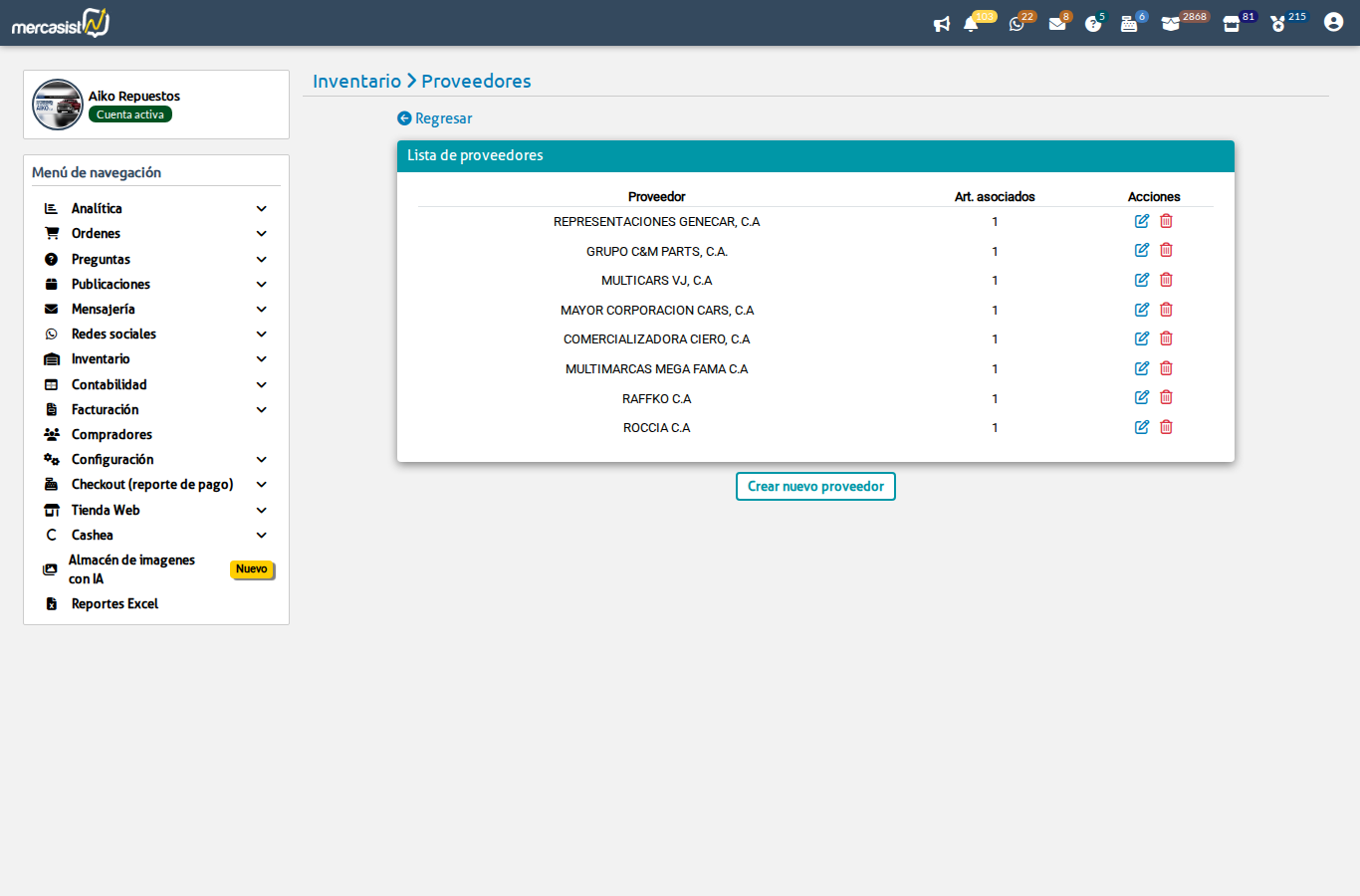Click the Nuevo badge next to Almacén de imagenes

pos(252,569)
